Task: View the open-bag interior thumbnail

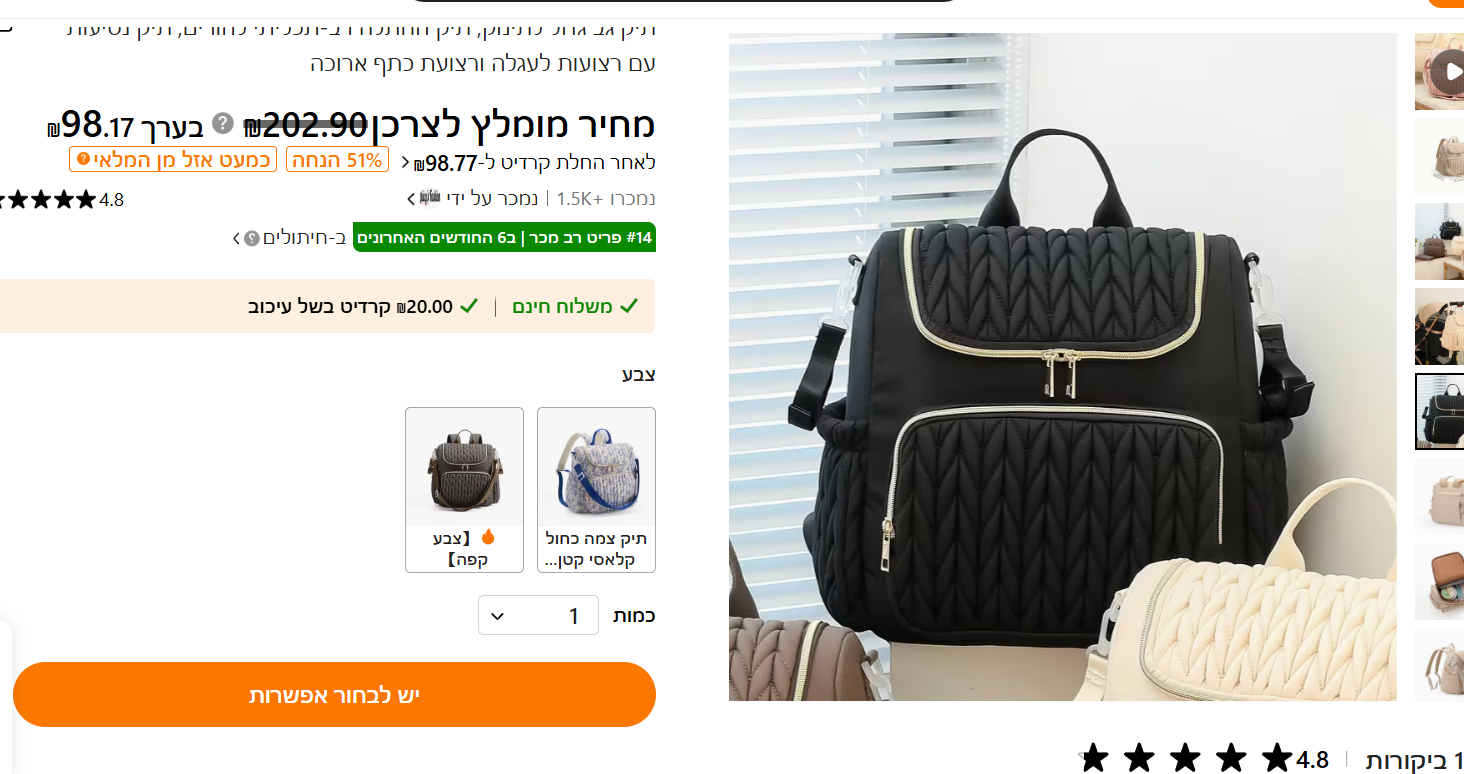Action: (1439, 582)
